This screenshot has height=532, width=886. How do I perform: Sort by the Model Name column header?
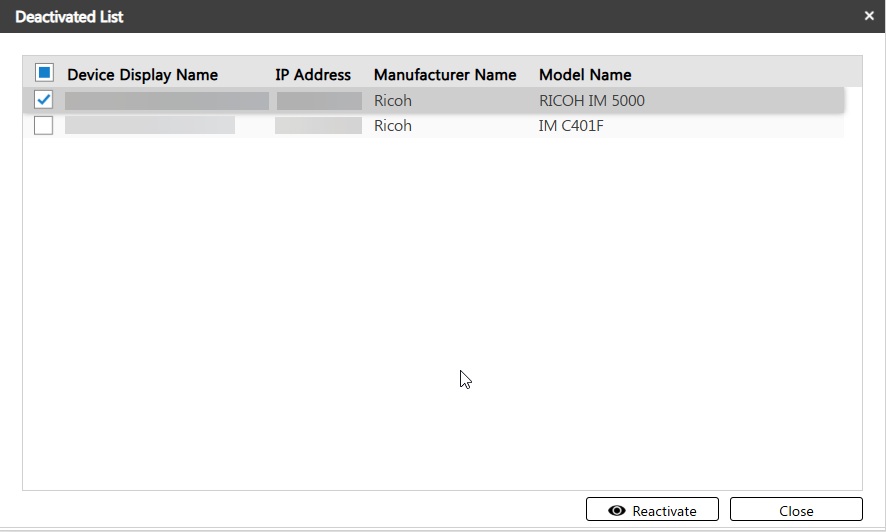(585, 75)
